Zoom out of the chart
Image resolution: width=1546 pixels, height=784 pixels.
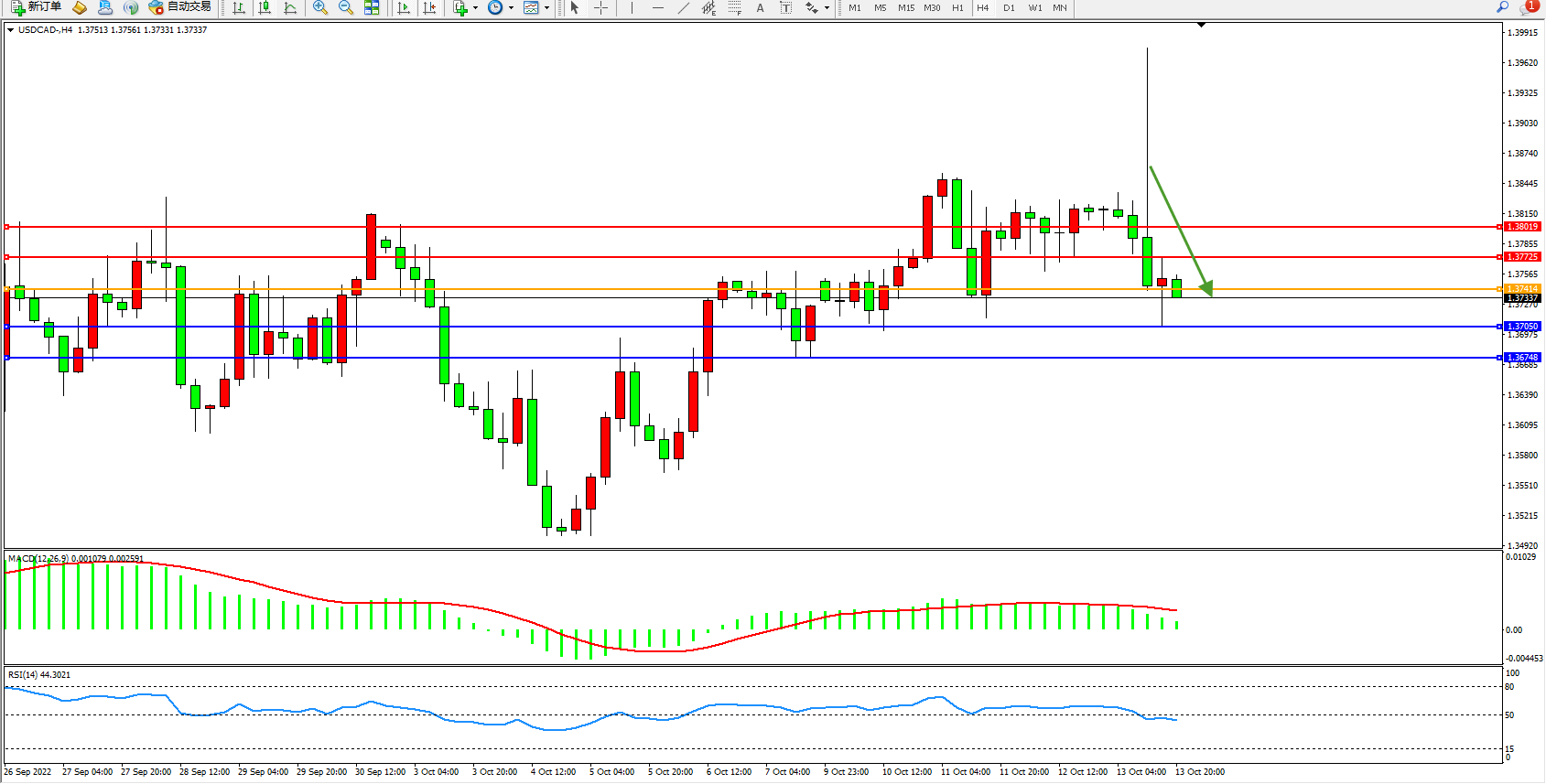click(x=346, y=7)
